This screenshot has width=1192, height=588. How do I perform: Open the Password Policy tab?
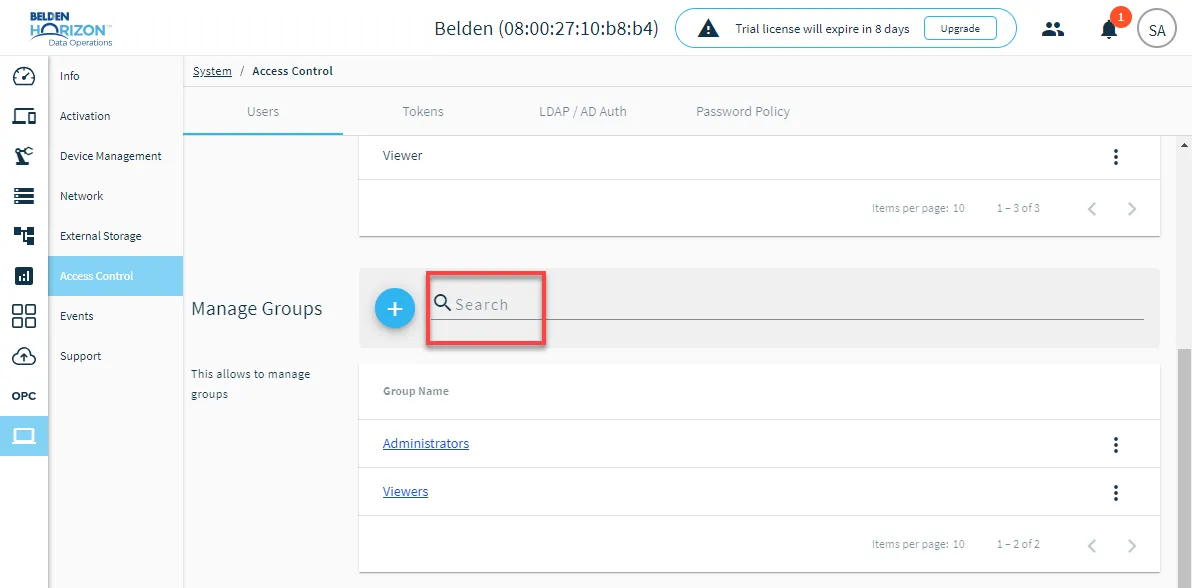pyautogui.click(x=743, y=111)
